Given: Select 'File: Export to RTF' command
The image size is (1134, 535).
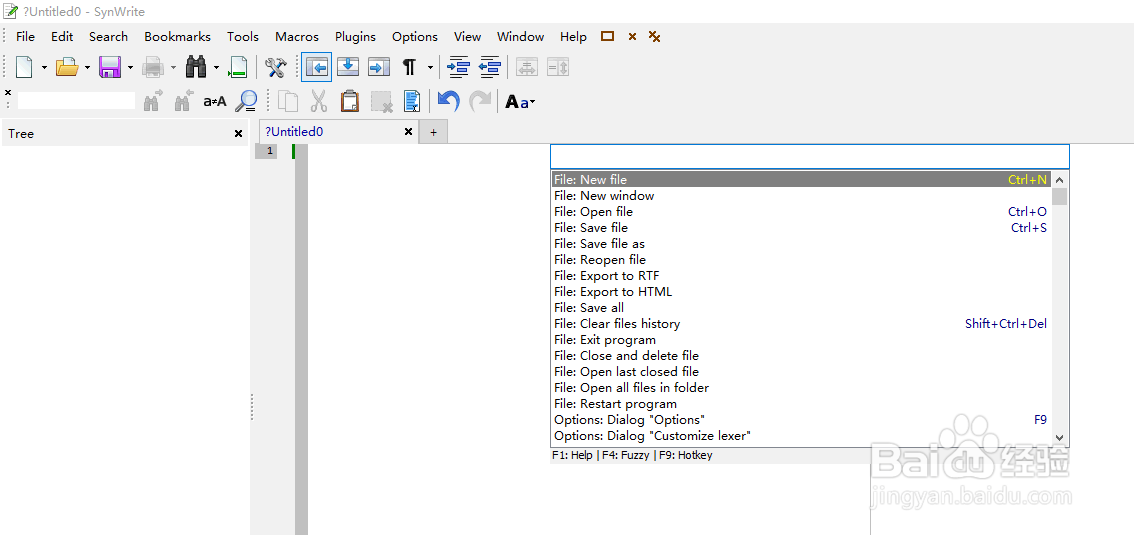Looking at the screenshot, I should tap(801, 275).
